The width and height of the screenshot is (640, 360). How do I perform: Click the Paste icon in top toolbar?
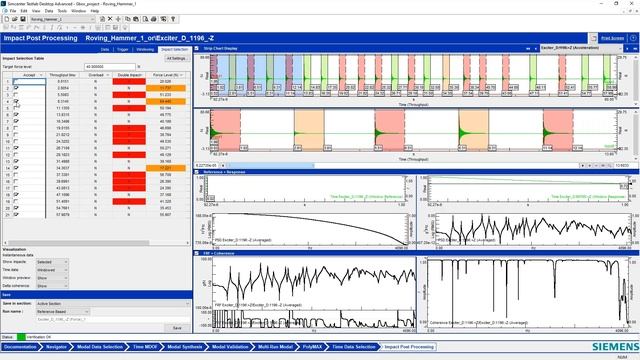(x=136, y=19)
